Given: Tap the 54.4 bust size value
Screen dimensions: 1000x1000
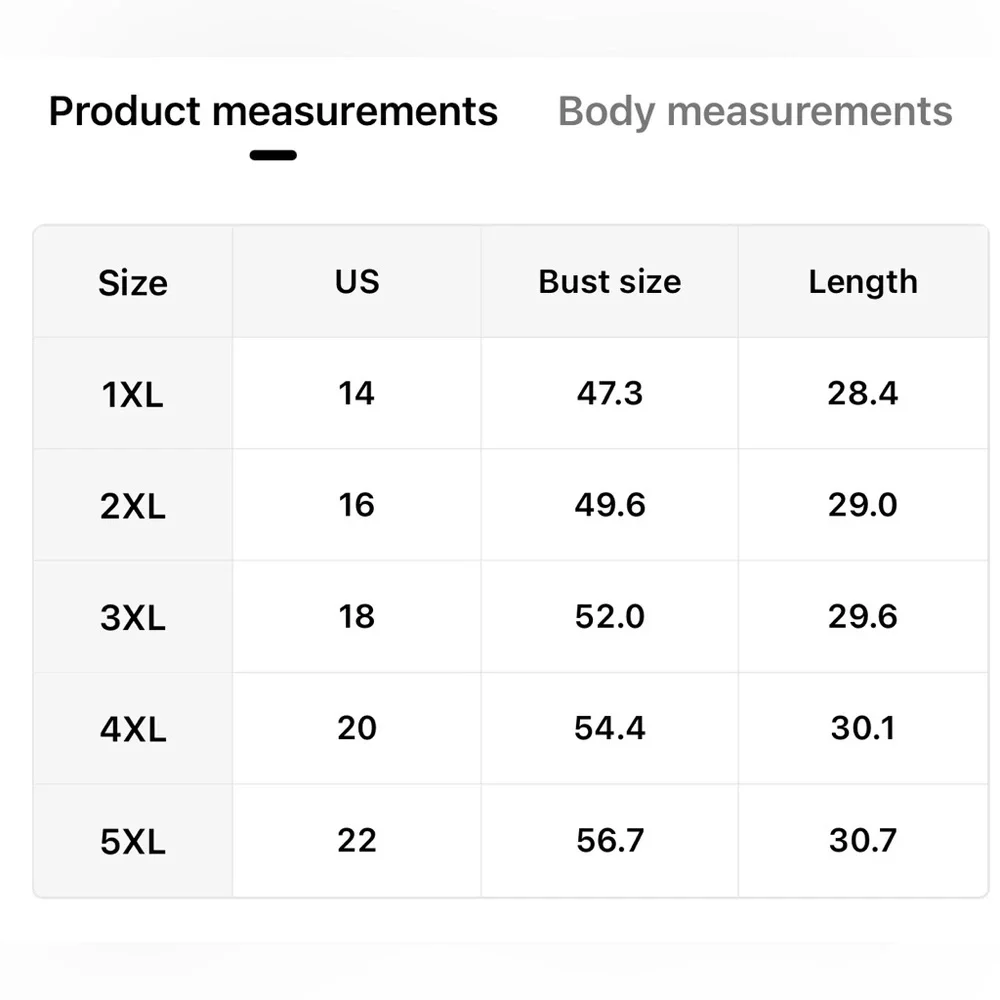Looking at the screenshot, I should coord(609,728).
